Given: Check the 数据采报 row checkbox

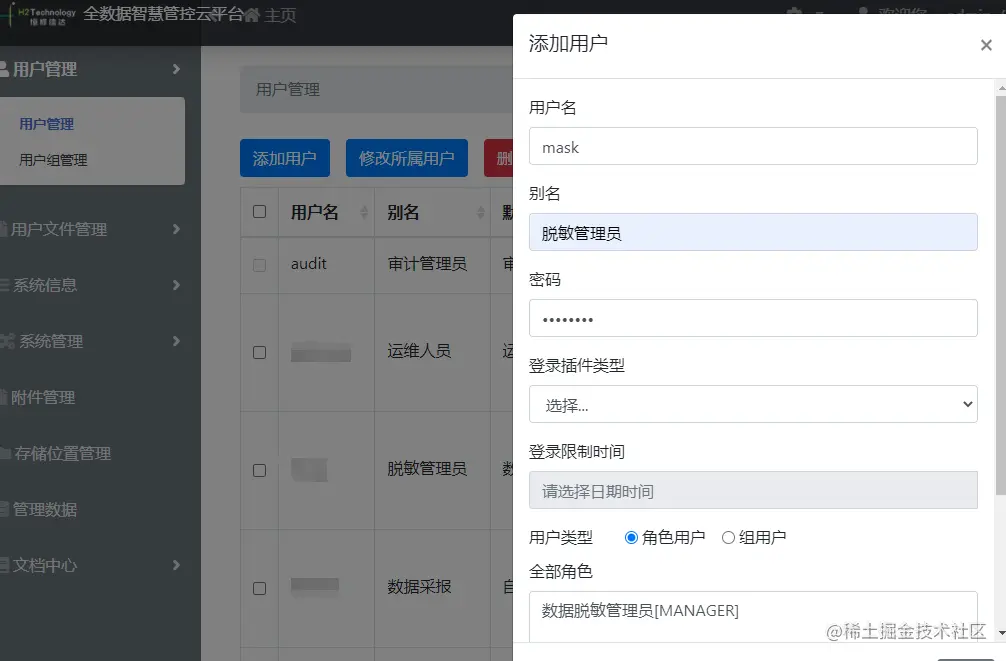Looking at the screenshot, I should point(259,588).
